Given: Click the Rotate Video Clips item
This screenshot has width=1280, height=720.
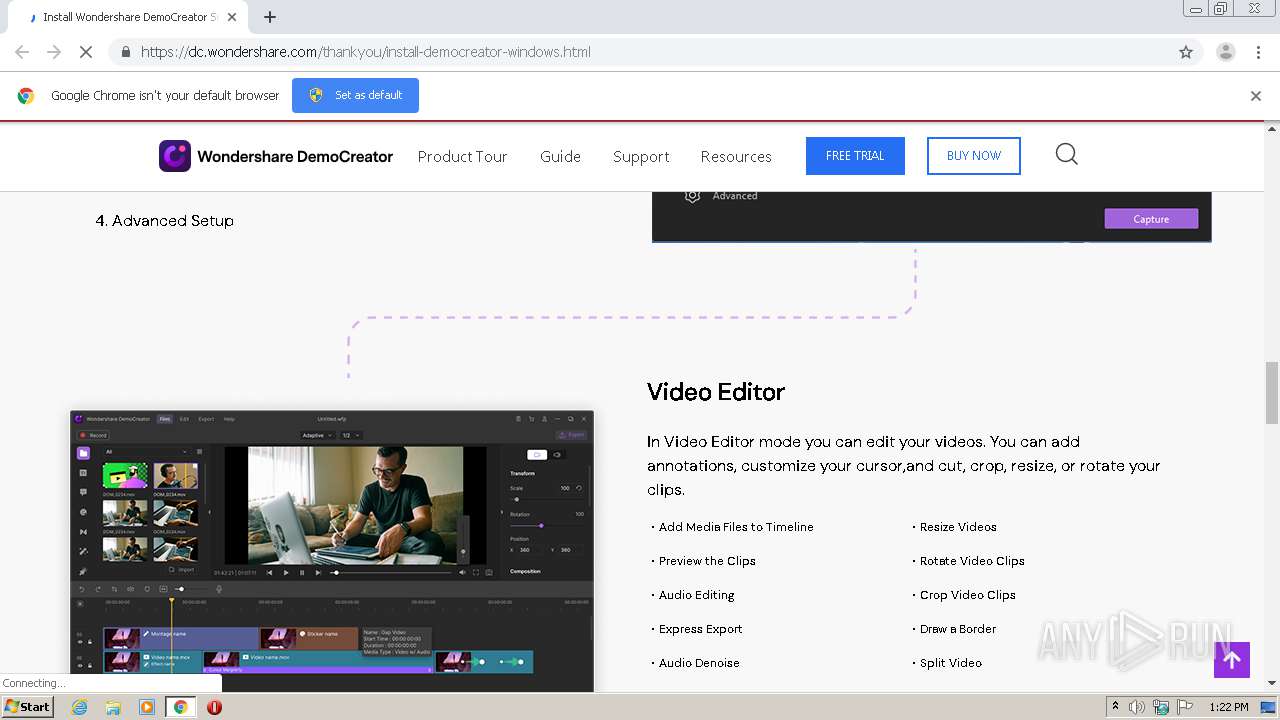Looking at the screenshot, I should point(972,561).
